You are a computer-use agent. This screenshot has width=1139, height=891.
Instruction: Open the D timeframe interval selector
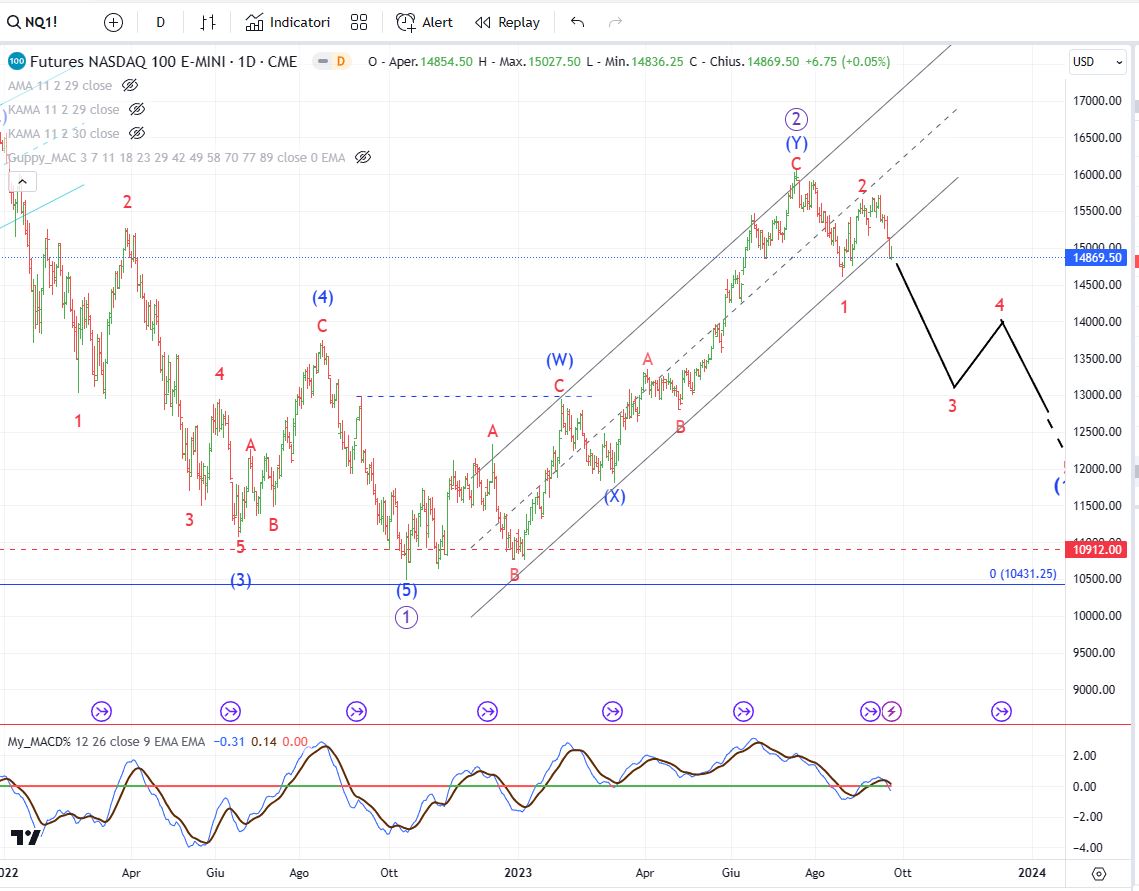[x=161, y=23]
